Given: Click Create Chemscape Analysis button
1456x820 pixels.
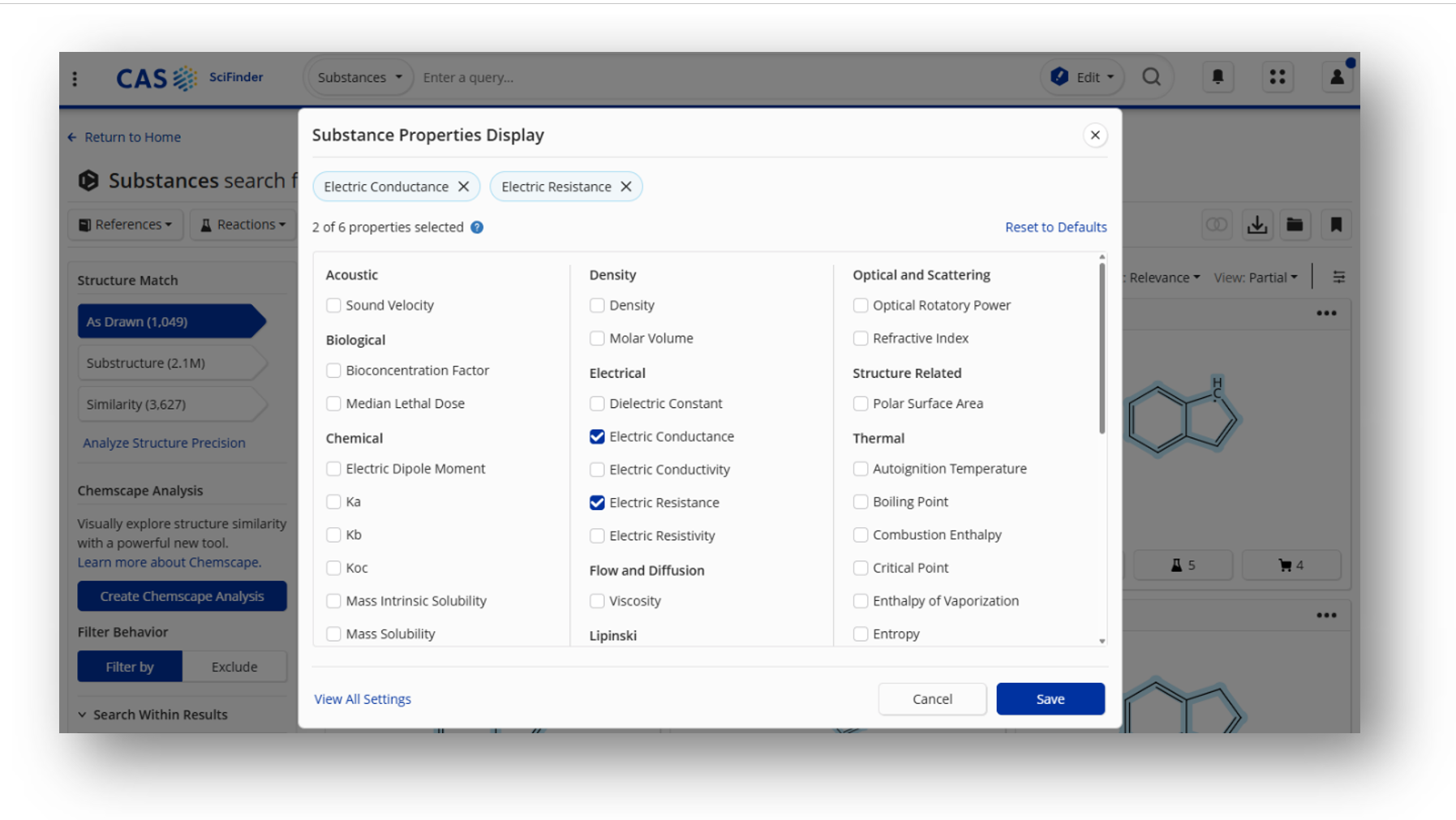Looking at the screenshot, I should click(182, 596).
